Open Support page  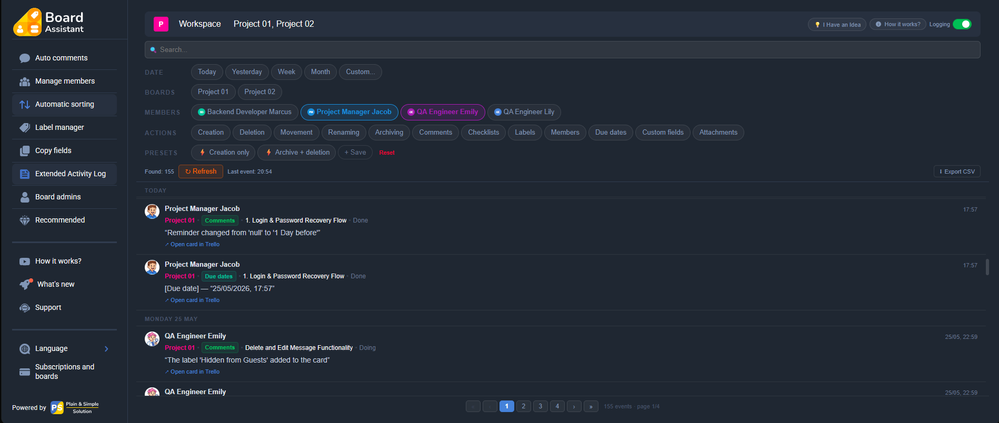pos(64,307)
